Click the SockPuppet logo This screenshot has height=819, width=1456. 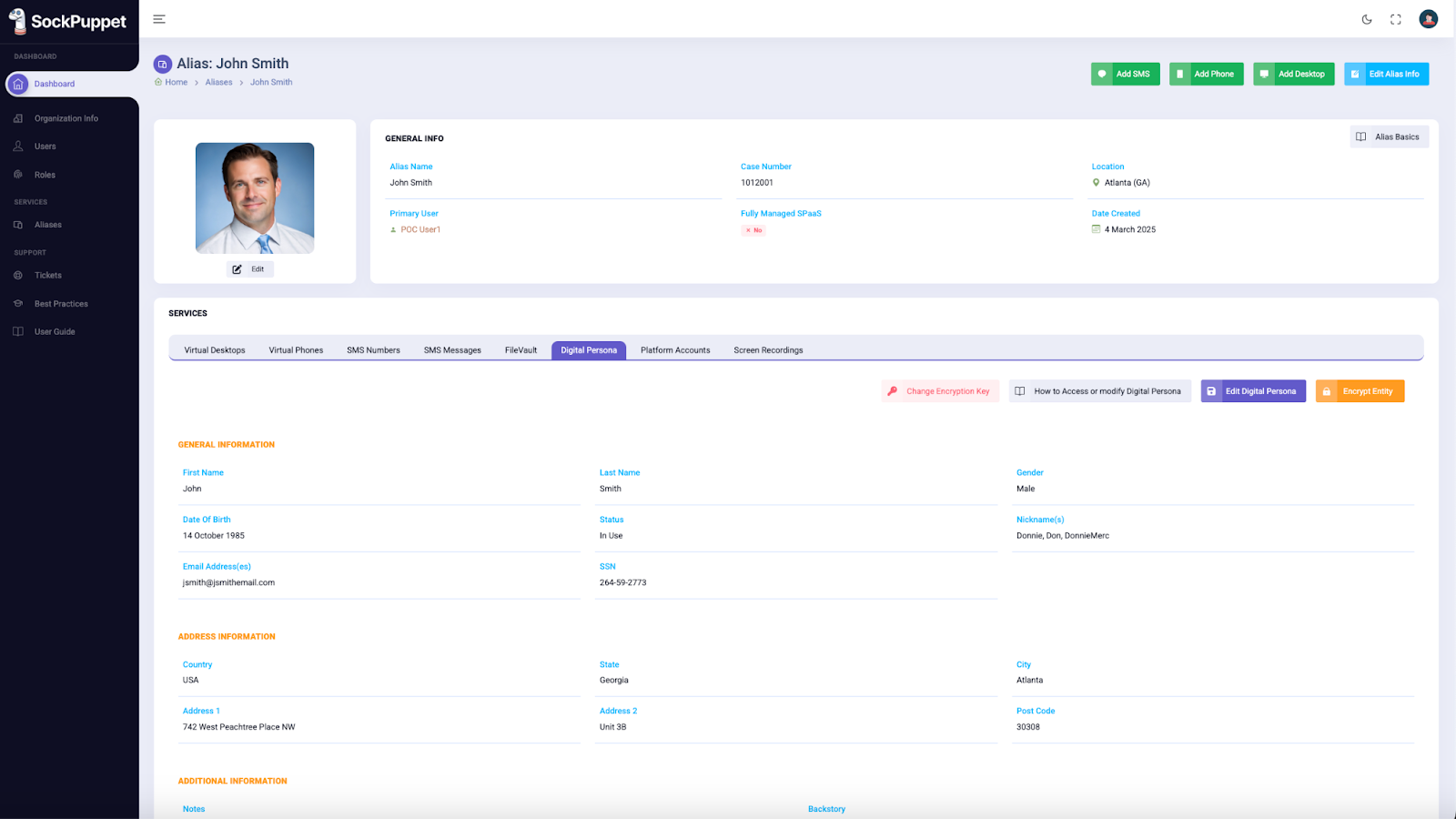pyautogui.click(x=68, y=21)
